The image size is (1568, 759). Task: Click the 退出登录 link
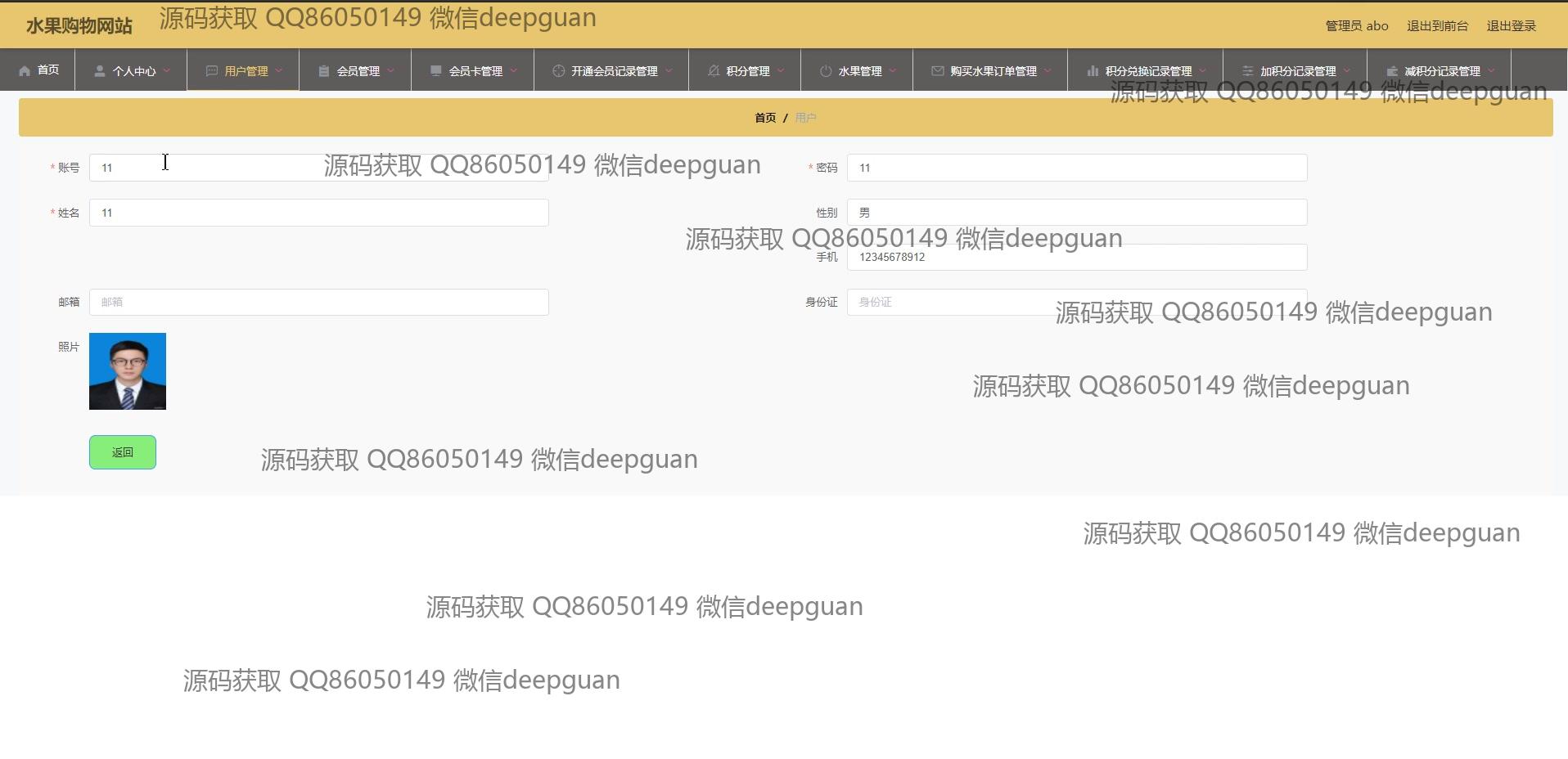pos(1511,26)
